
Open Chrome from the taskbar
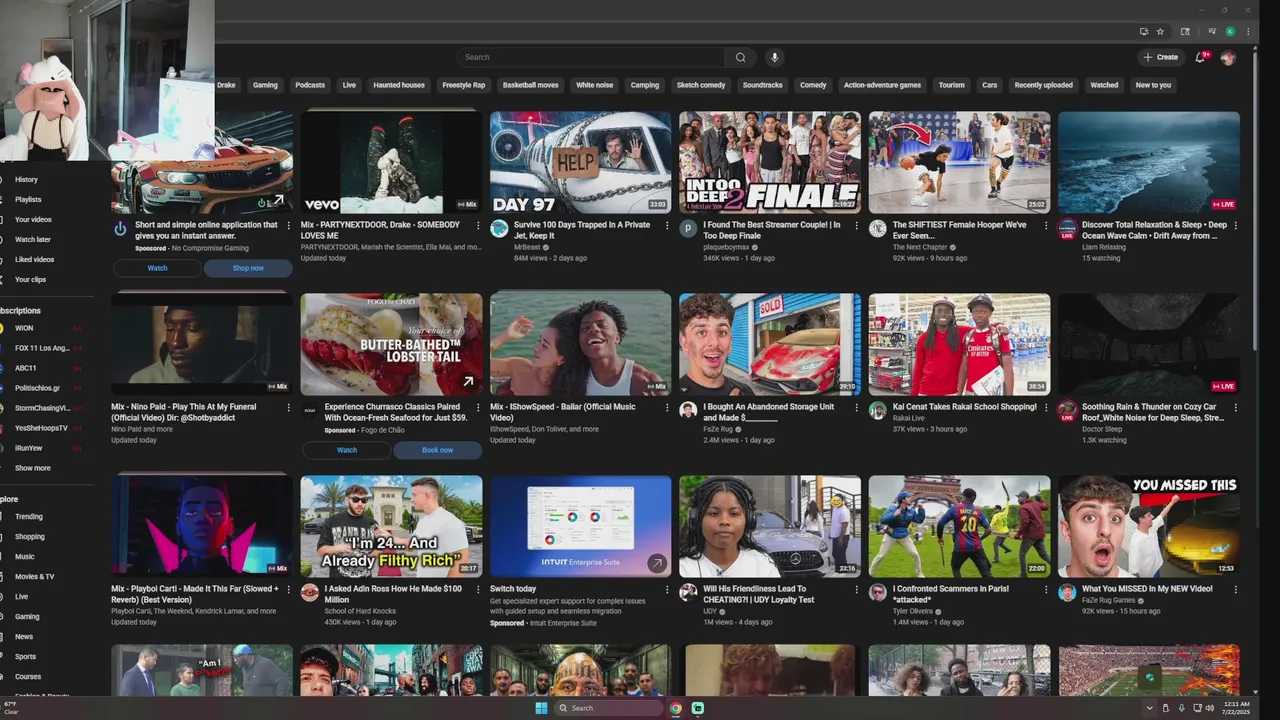point(676,708)
